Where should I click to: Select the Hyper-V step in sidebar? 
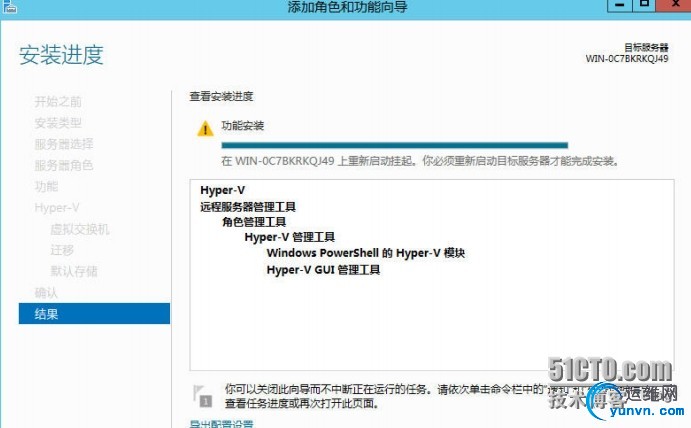pos(57,208)
